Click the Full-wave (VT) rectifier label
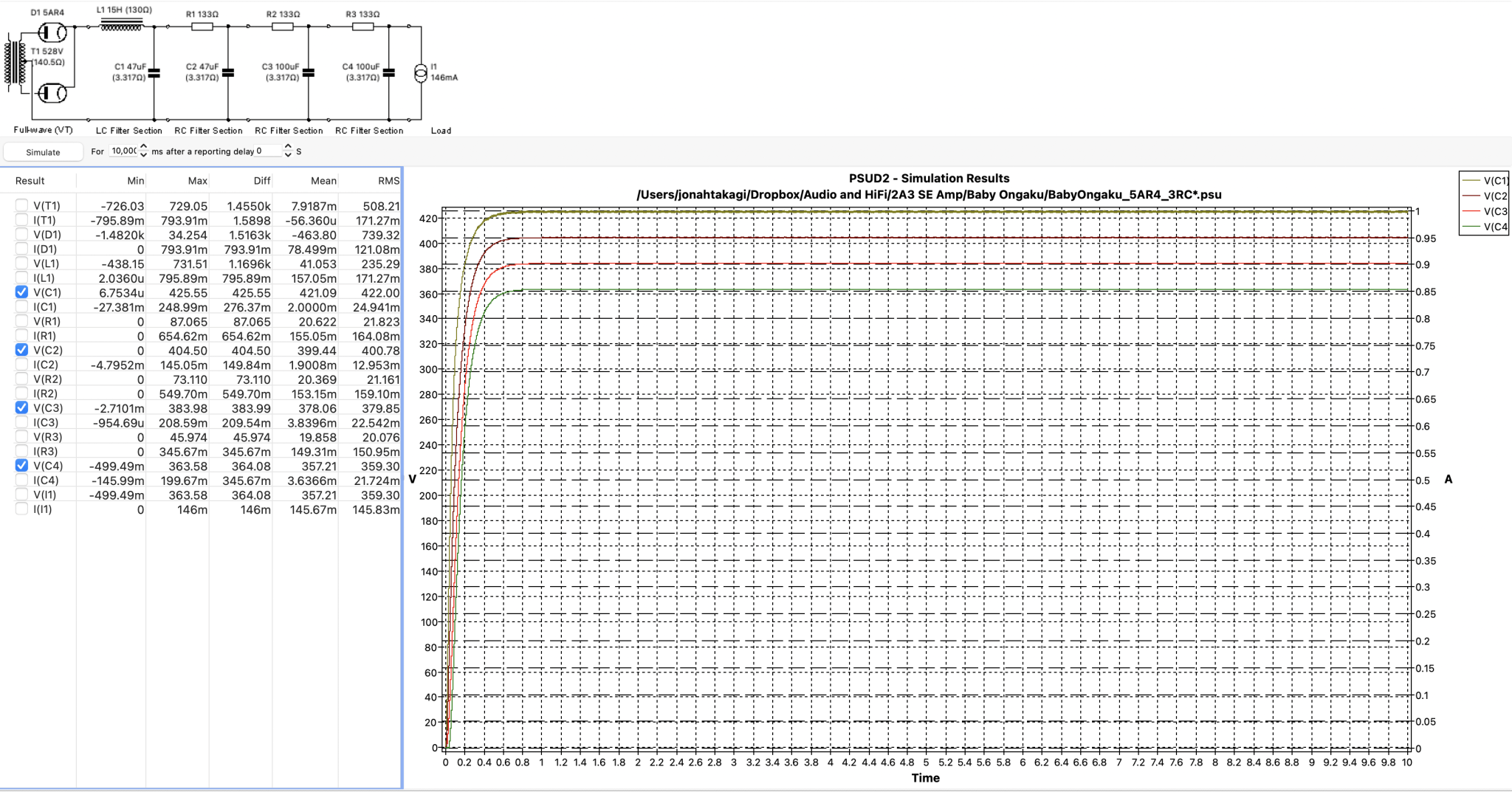The image size is (1512, 792). [43, 131]
